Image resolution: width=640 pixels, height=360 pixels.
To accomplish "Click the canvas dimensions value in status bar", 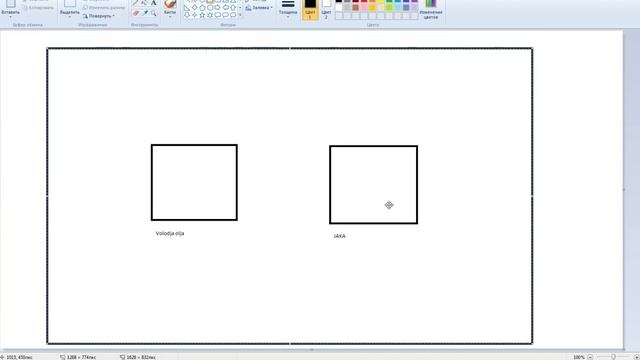I will point(140,357).
